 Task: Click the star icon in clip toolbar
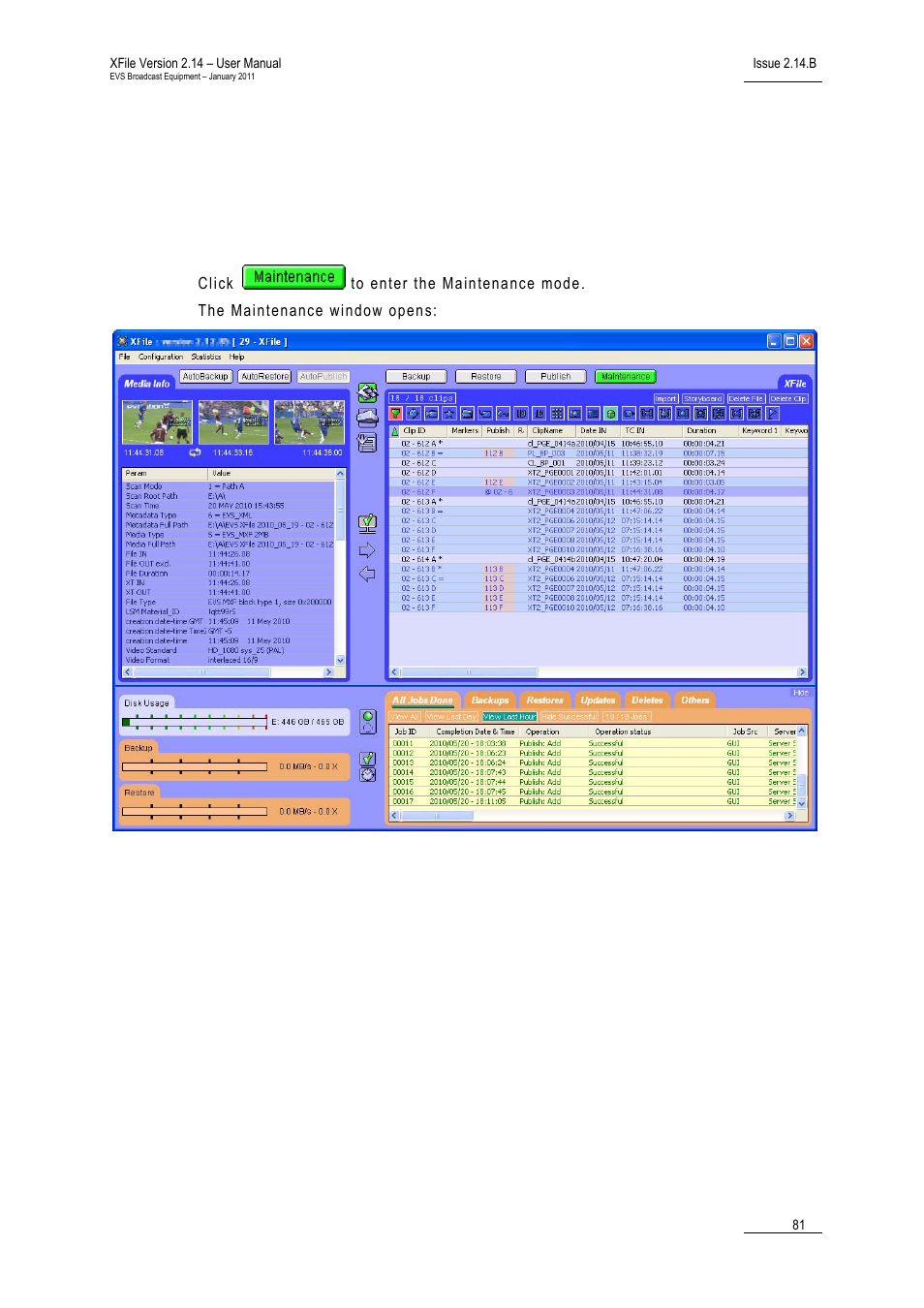coord(449,414)
